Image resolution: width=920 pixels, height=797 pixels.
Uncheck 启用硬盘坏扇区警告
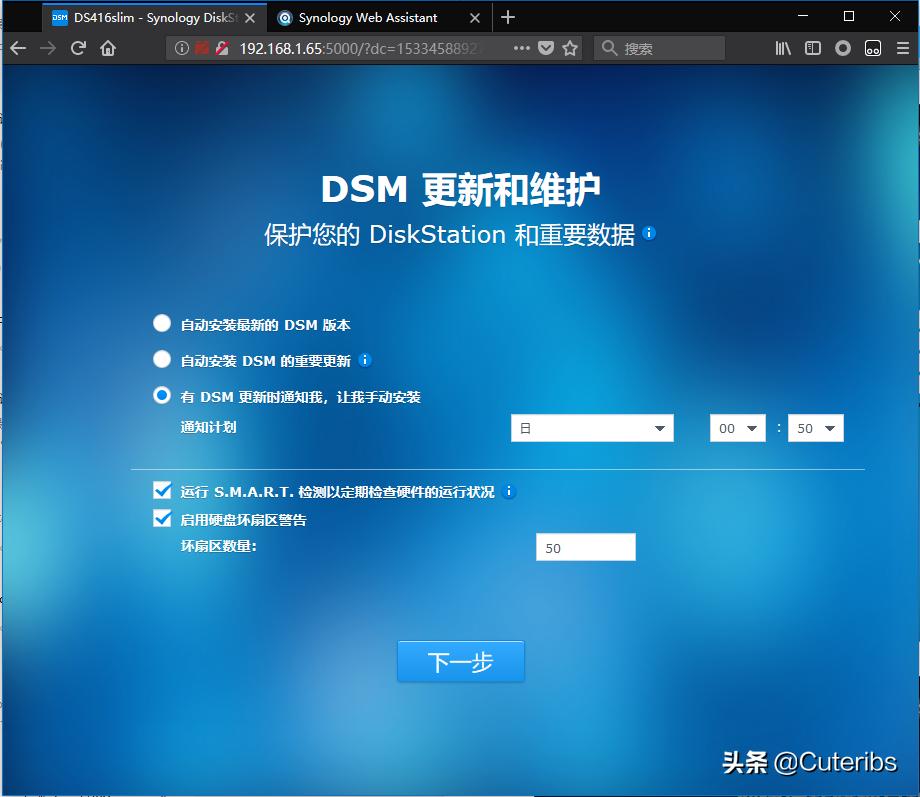pyautogui.click(x=162, y=518)
